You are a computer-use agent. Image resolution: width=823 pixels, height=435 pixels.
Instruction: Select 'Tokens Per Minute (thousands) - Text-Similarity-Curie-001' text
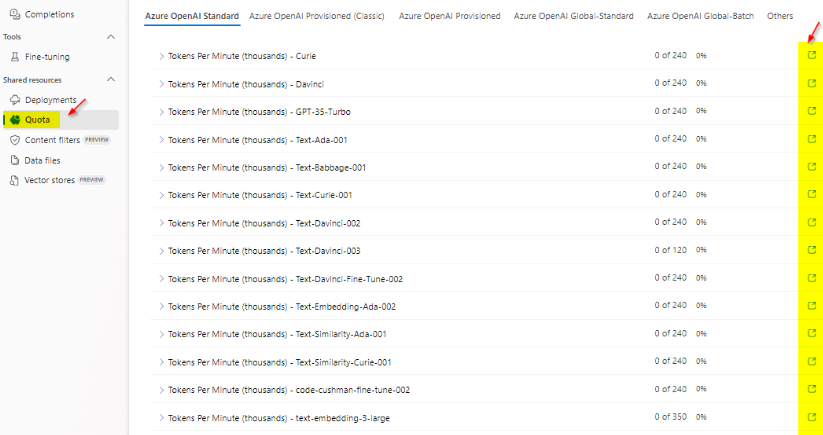tap(279, 362)
